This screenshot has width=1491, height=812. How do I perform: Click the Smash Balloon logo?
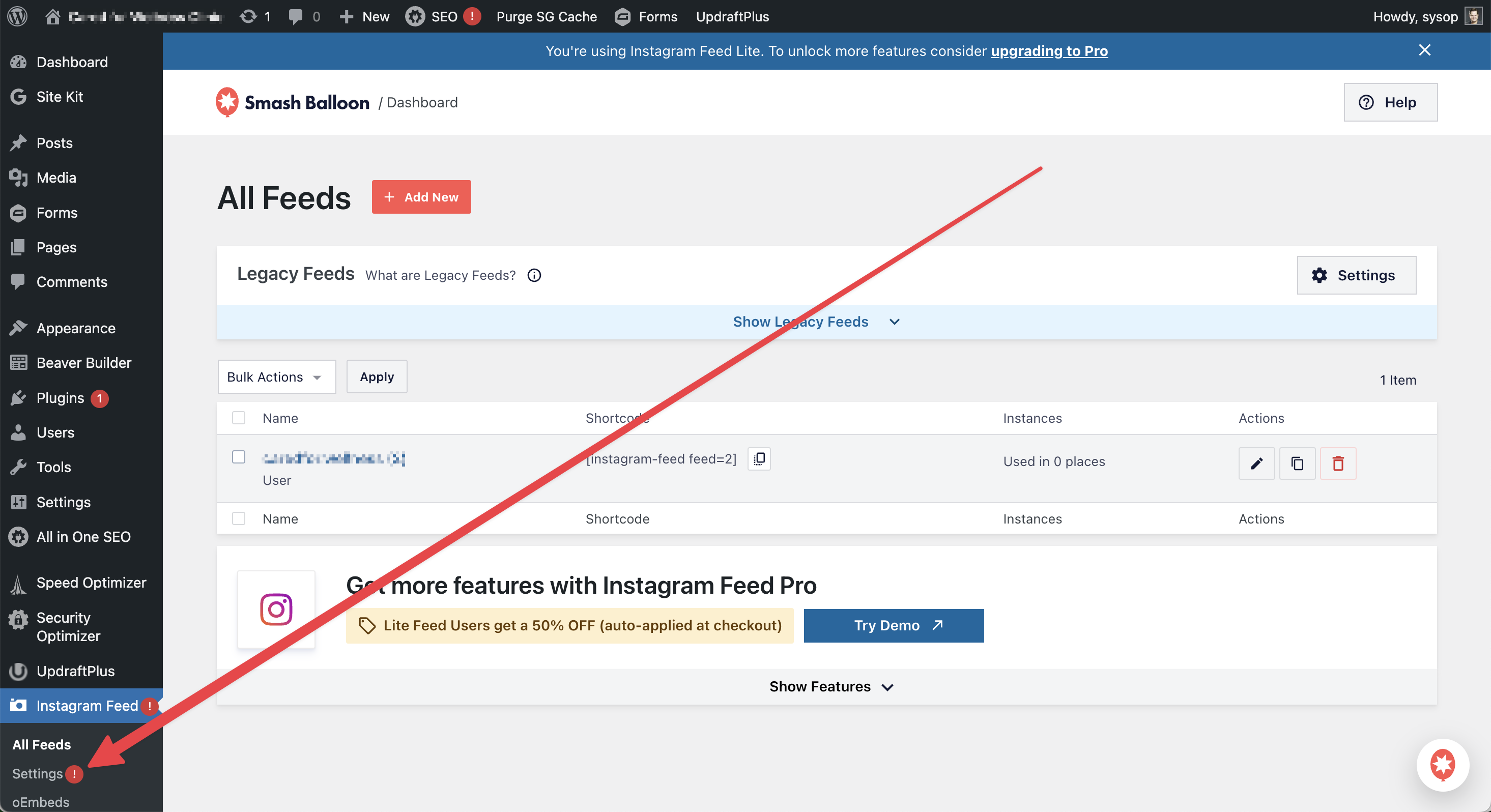click(292, 102)
